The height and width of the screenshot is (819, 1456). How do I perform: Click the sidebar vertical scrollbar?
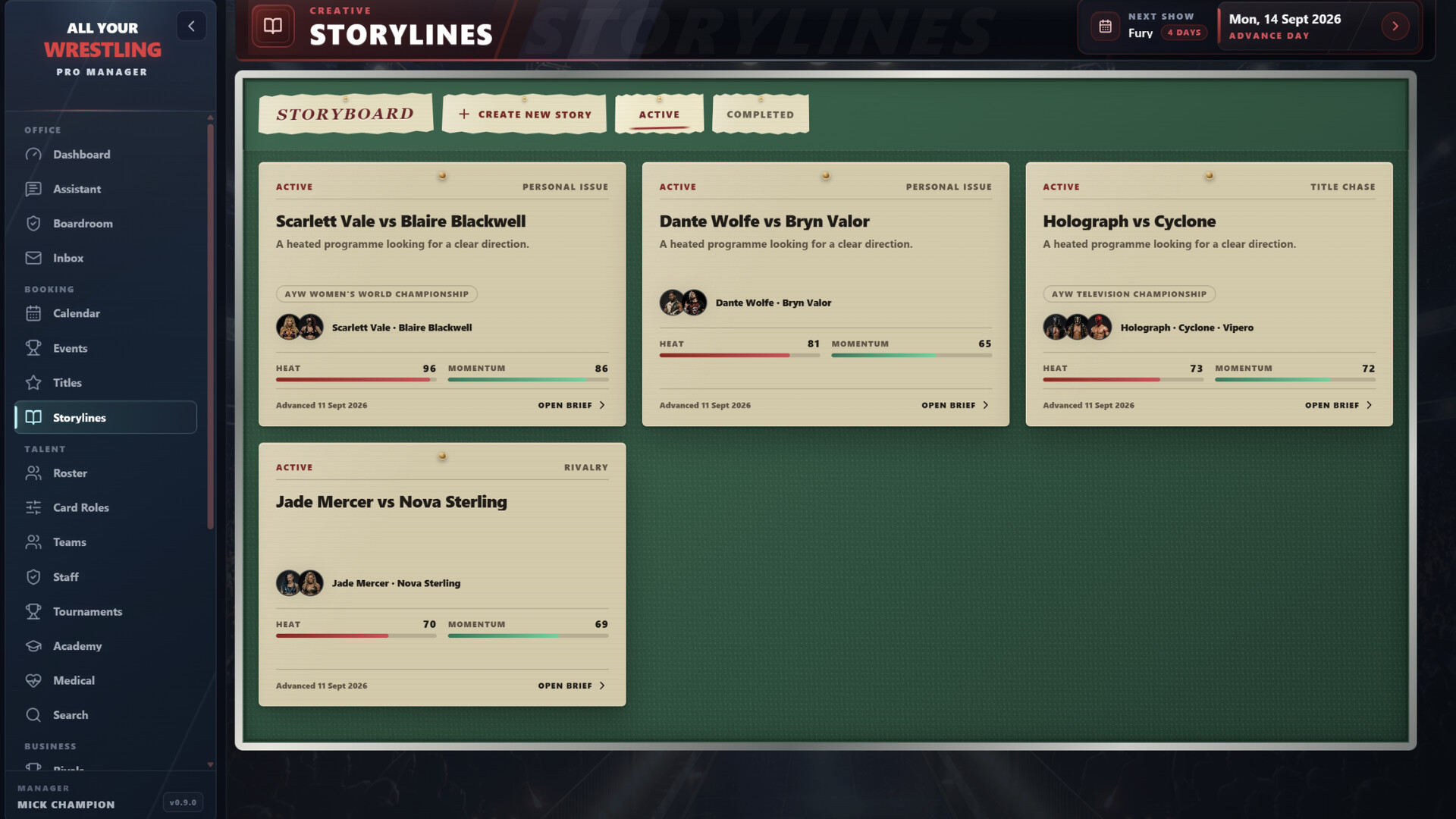point(210,326)
